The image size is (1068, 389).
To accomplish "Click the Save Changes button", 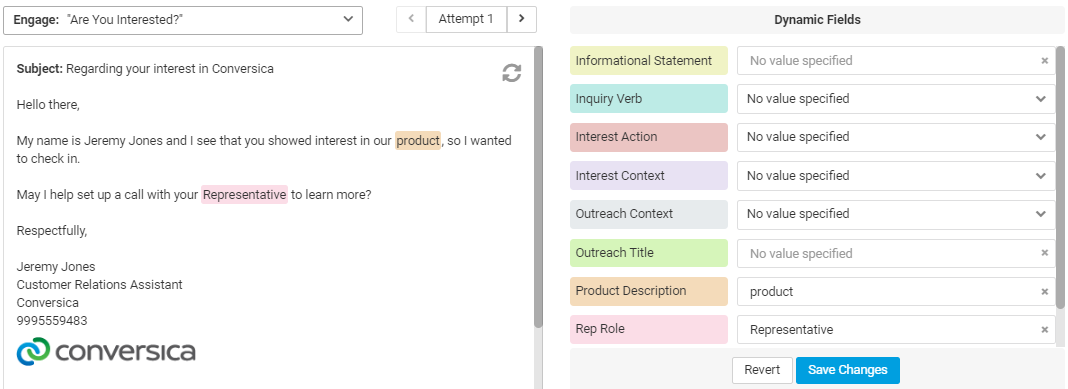I will coord(847,370).
